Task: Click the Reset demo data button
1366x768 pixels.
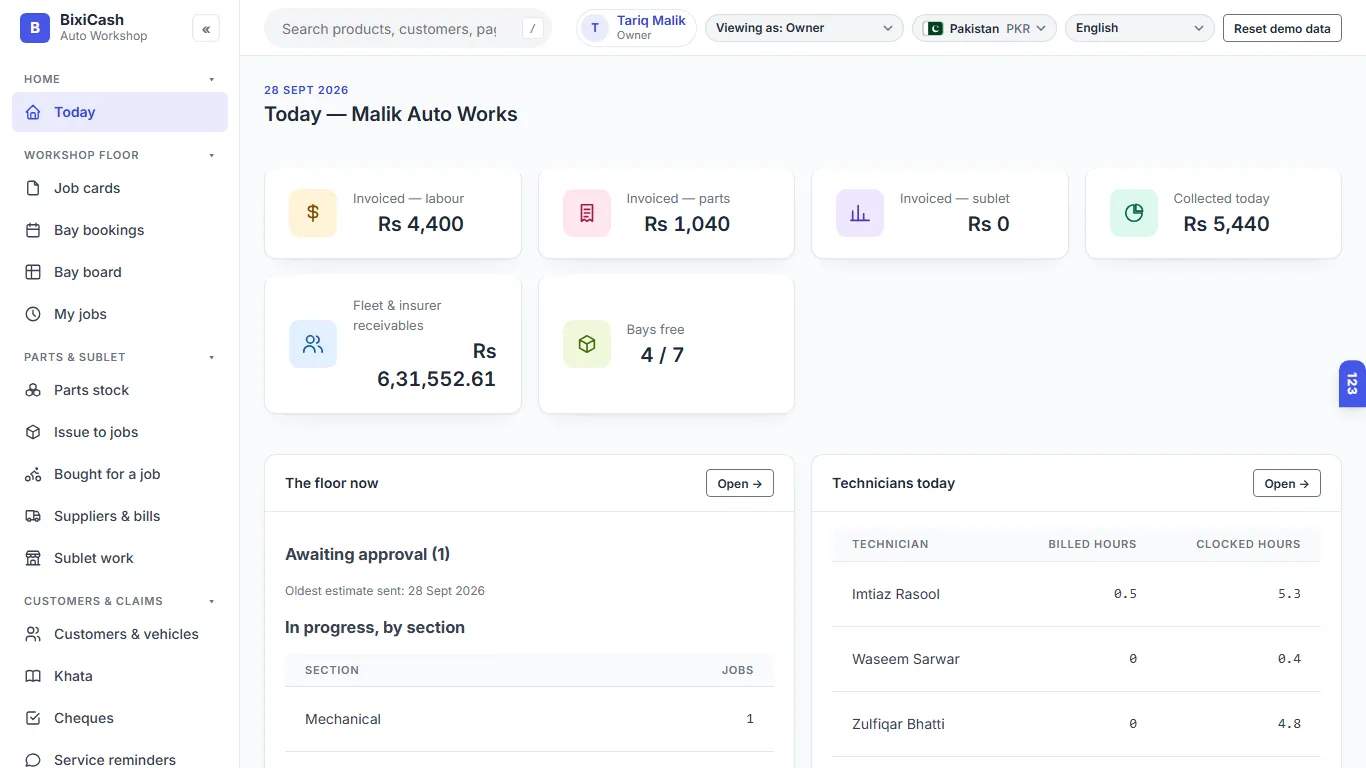Action: coord(1282,28)
